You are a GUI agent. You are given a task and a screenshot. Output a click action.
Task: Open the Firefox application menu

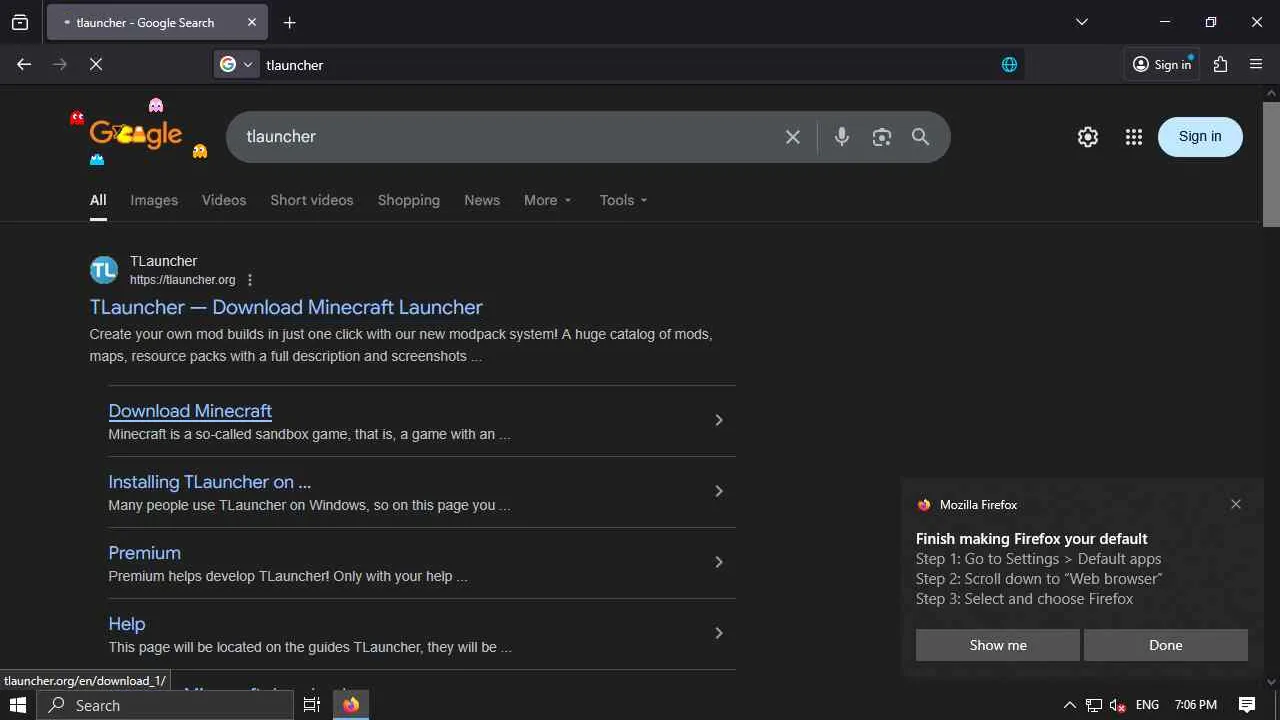pos(1257,64)
